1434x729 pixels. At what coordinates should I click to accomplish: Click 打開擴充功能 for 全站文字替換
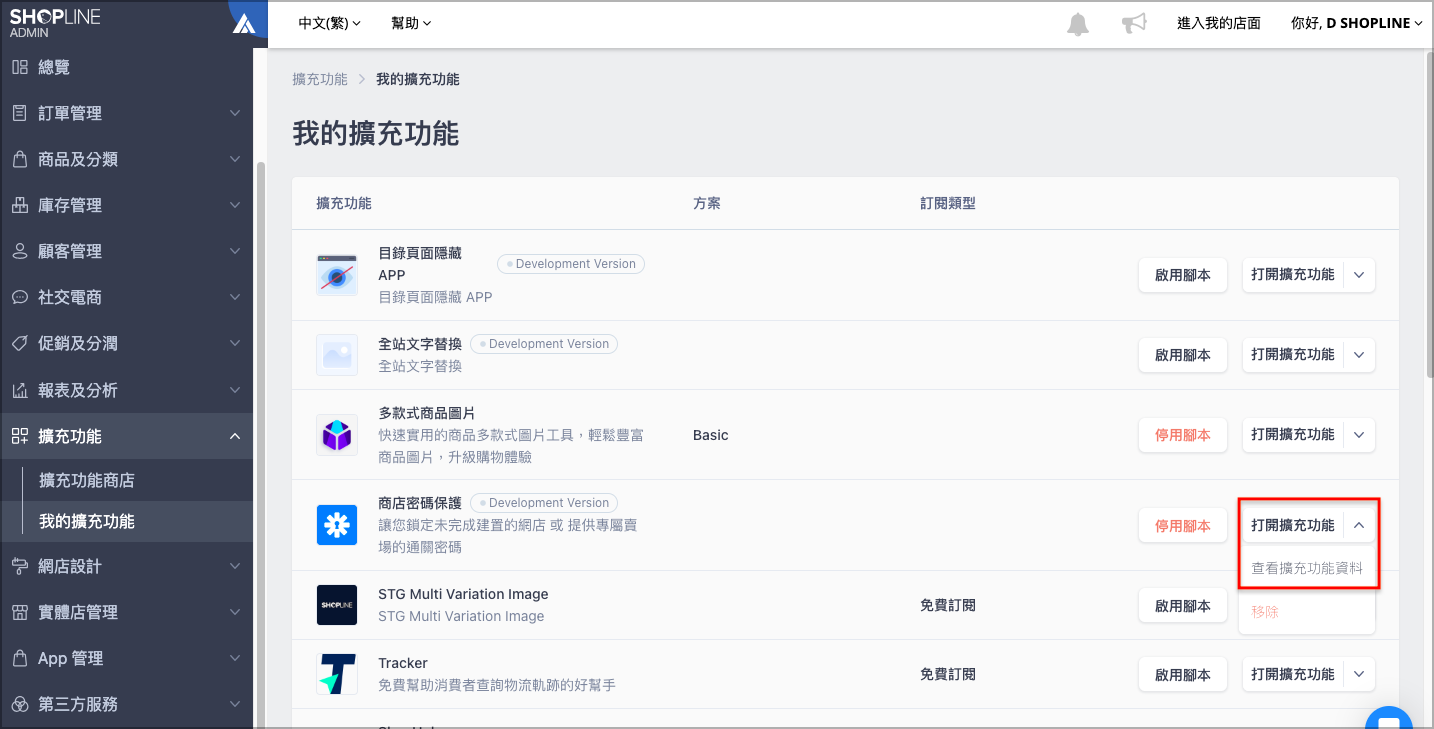tap(1293, 355)
